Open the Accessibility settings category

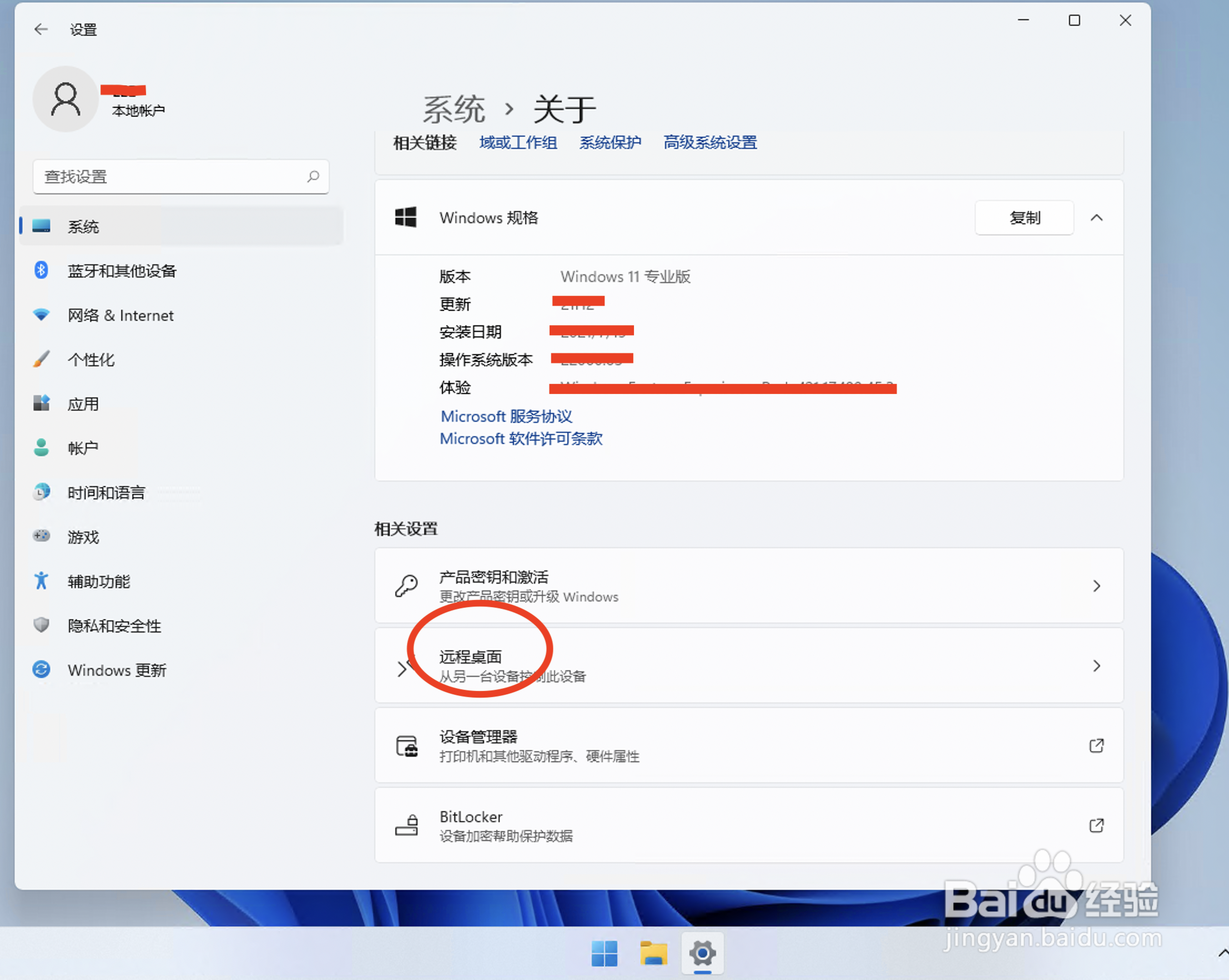[99, 581]
